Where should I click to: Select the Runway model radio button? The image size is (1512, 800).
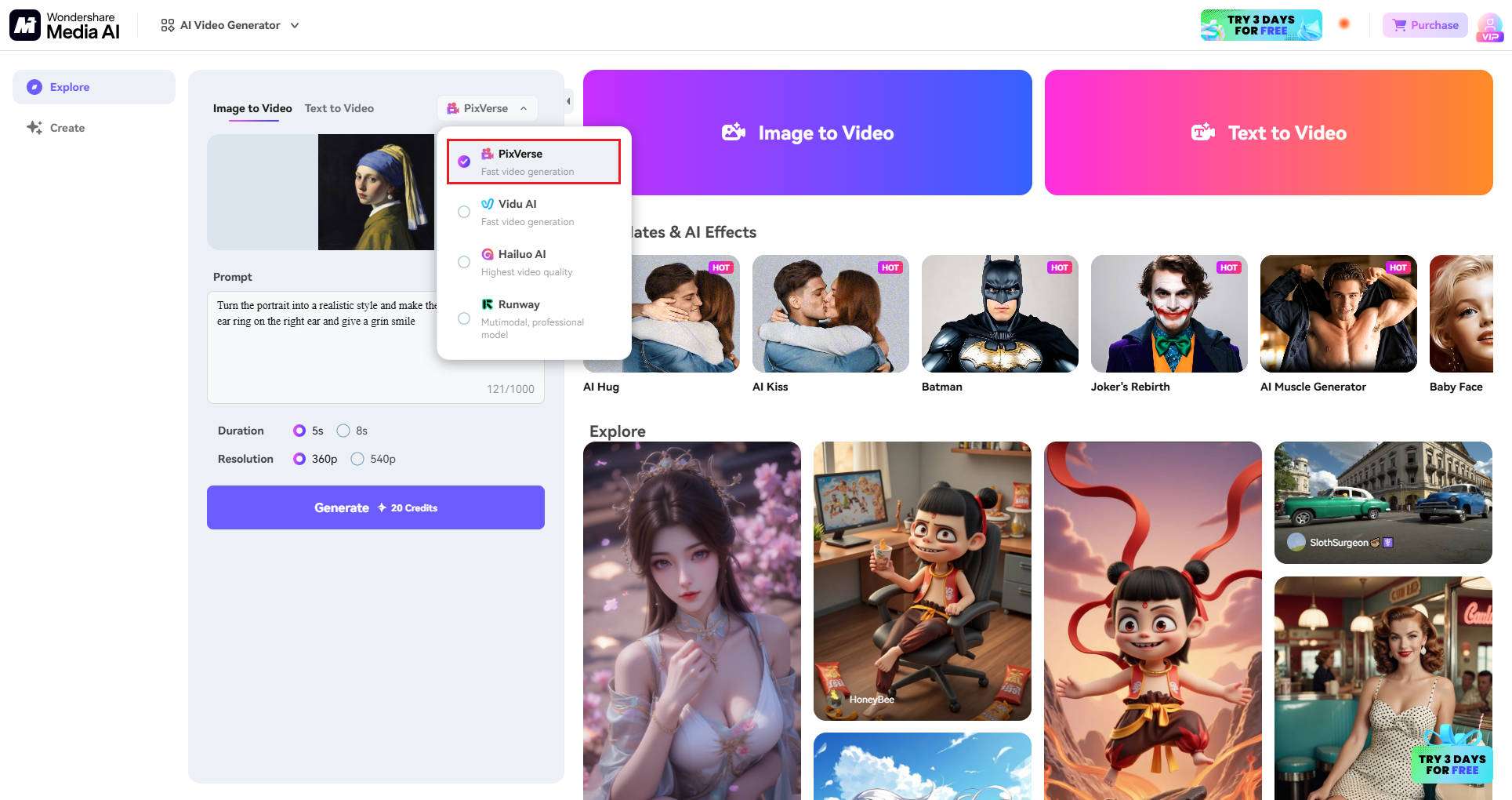pos(464,318)
